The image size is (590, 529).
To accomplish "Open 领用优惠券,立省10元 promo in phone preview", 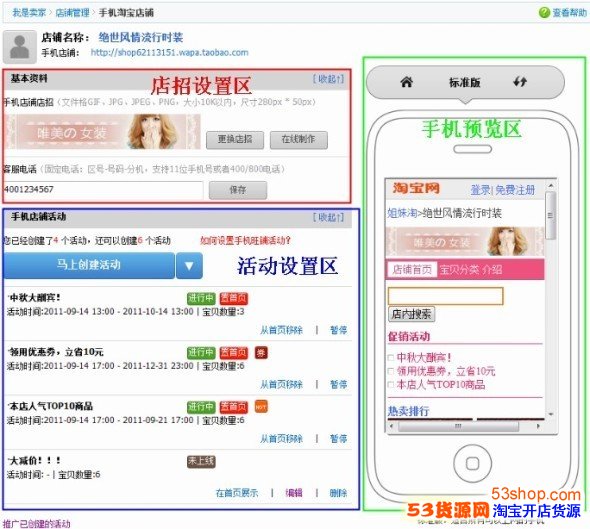I will (x=446, y=371).
